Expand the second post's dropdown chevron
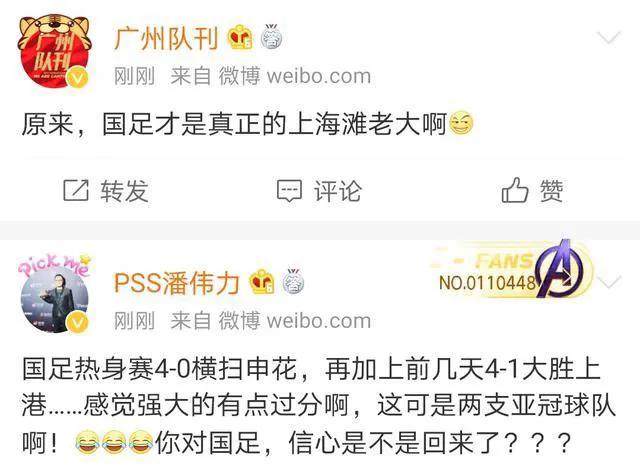This screenshot has height=476, width=640. click(x=609, y=282)
